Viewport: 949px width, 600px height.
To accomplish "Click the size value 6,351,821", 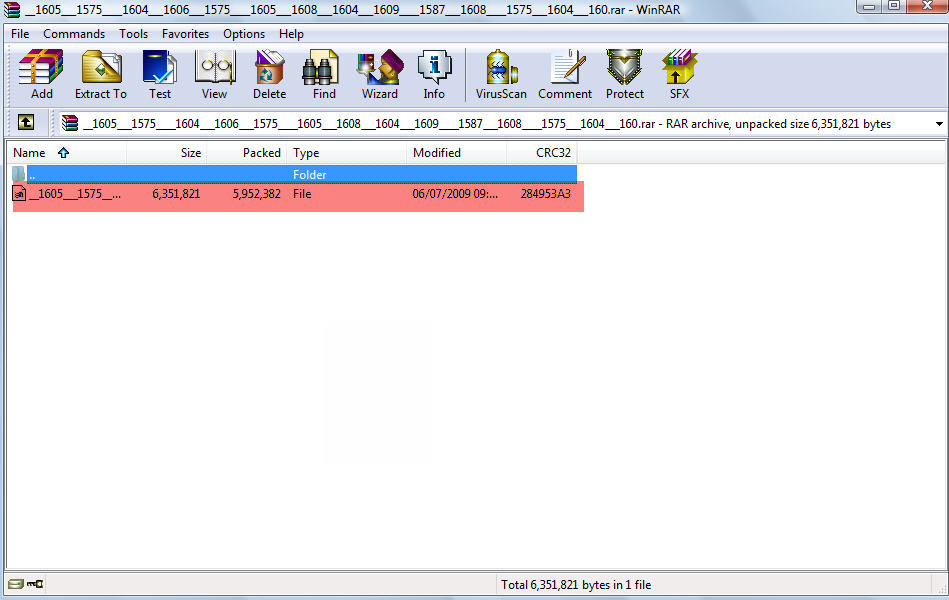I will (176, 194).
